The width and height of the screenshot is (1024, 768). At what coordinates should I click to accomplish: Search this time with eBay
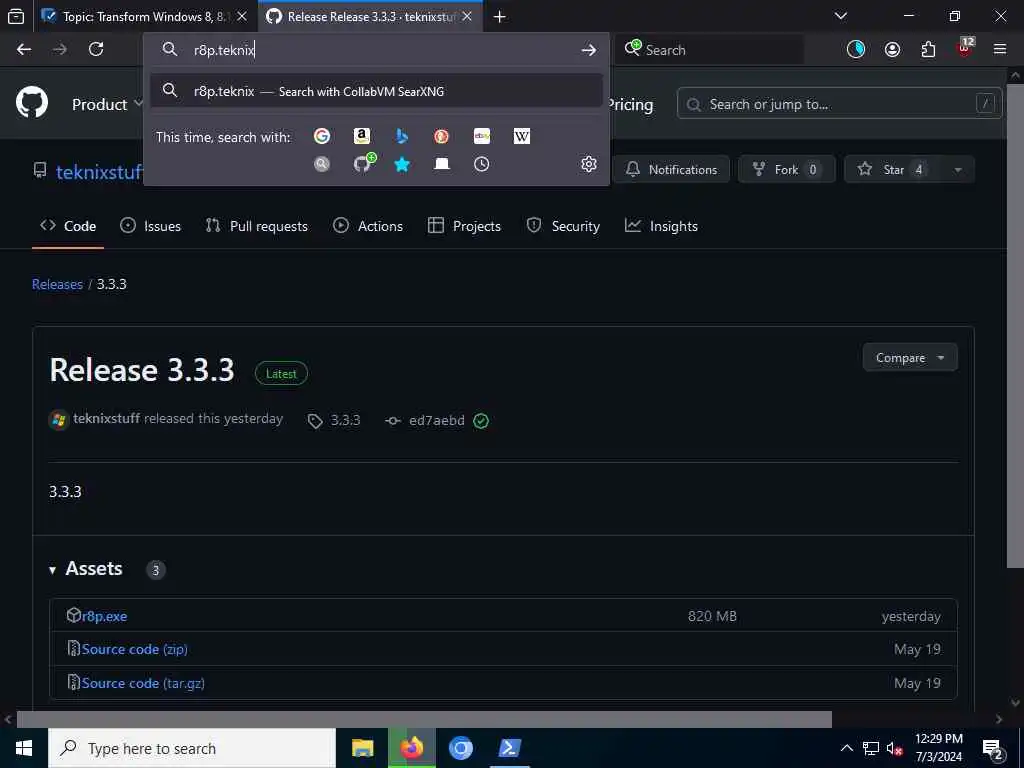(x=482, y=136)
